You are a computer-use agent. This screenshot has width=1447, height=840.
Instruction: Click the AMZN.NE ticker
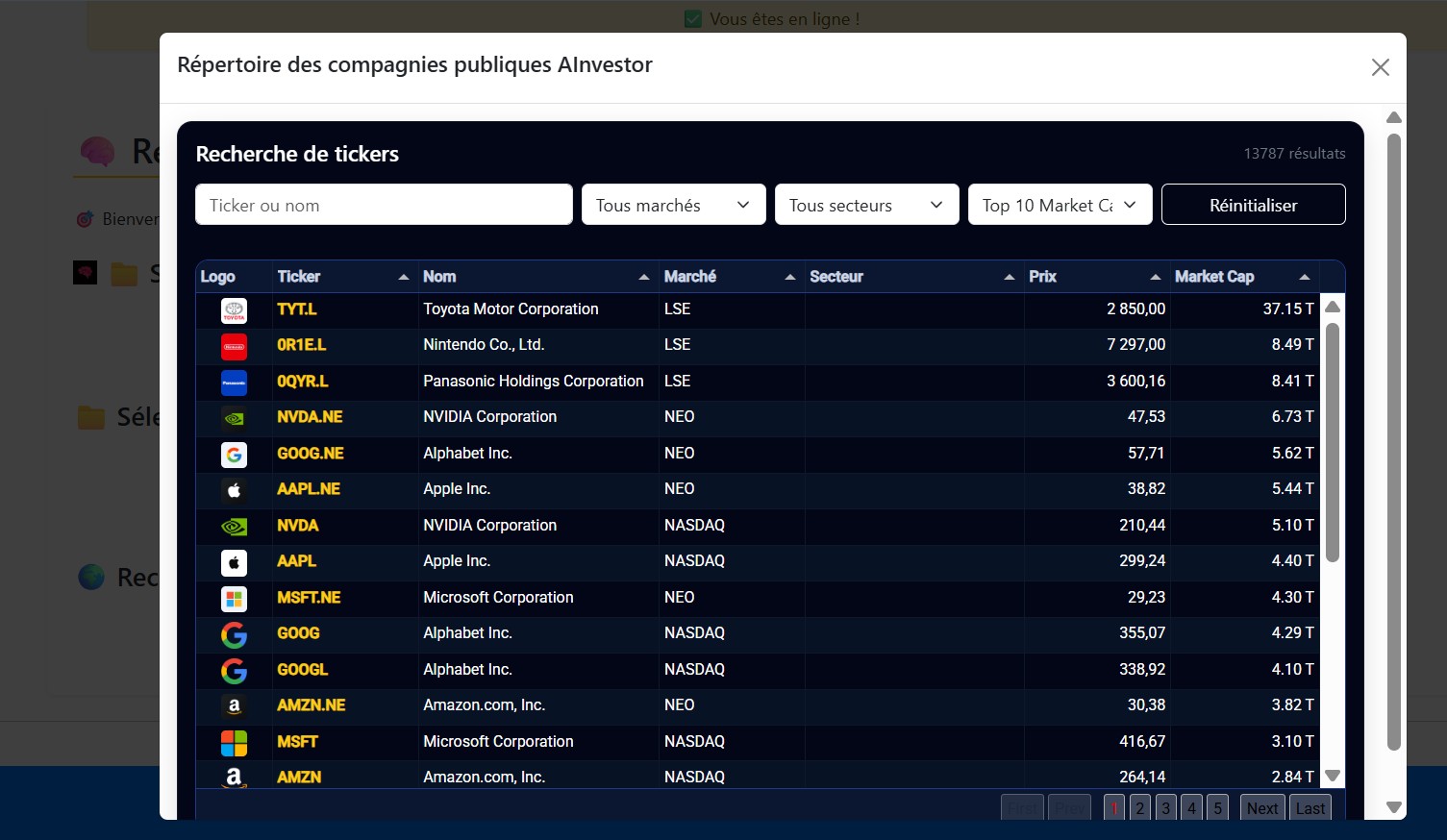tap(312, 705)
